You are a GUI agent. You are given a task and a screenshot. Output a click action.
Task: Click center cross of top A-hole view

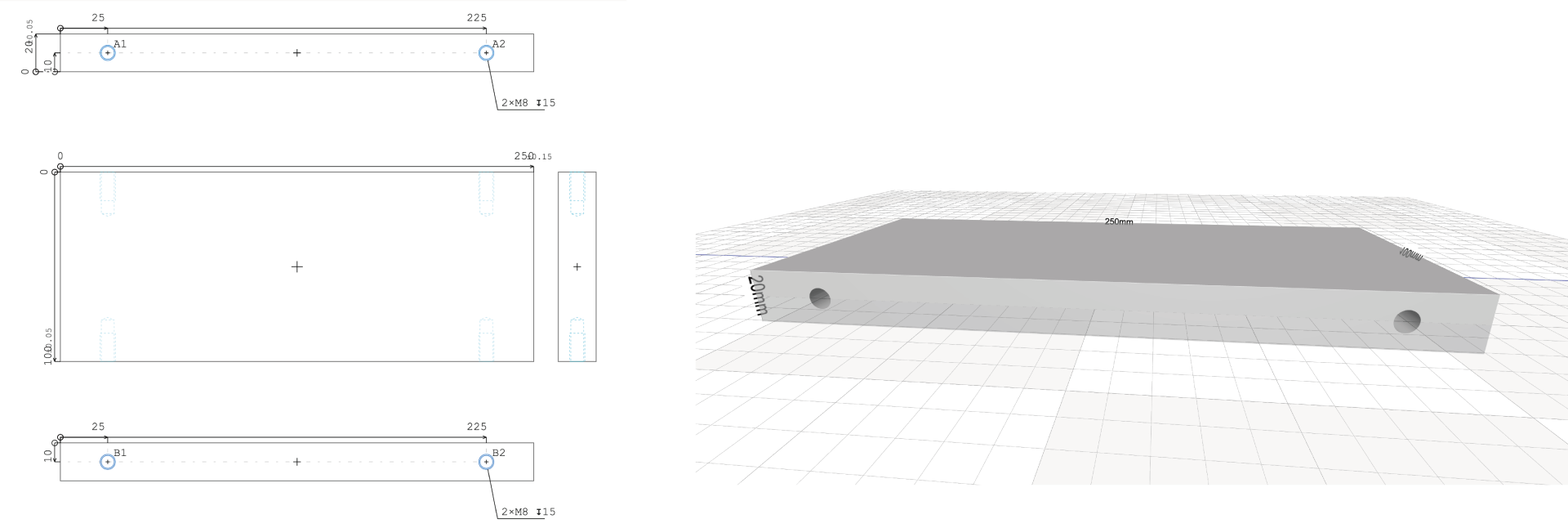pos(296,53)
